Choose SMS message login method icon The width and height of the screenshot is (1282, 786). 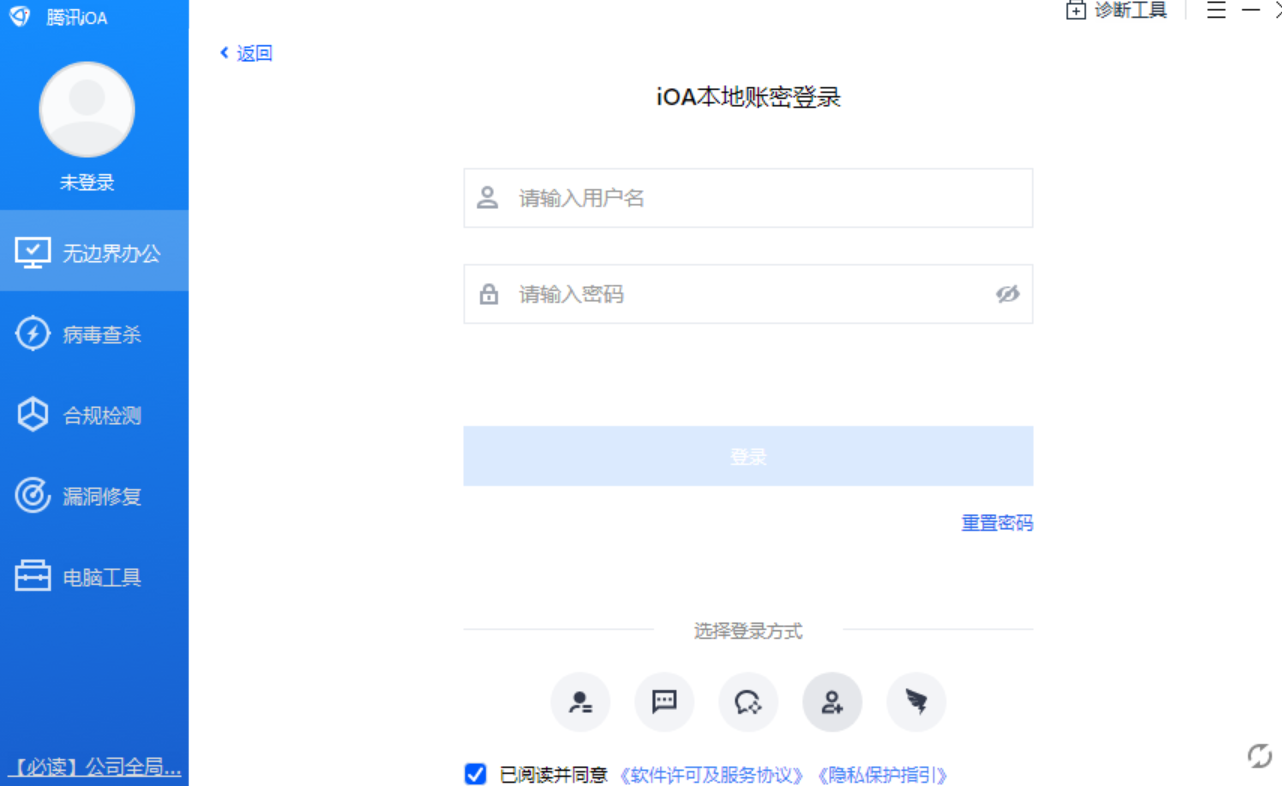pyautogui.click(x=664, y=702)
